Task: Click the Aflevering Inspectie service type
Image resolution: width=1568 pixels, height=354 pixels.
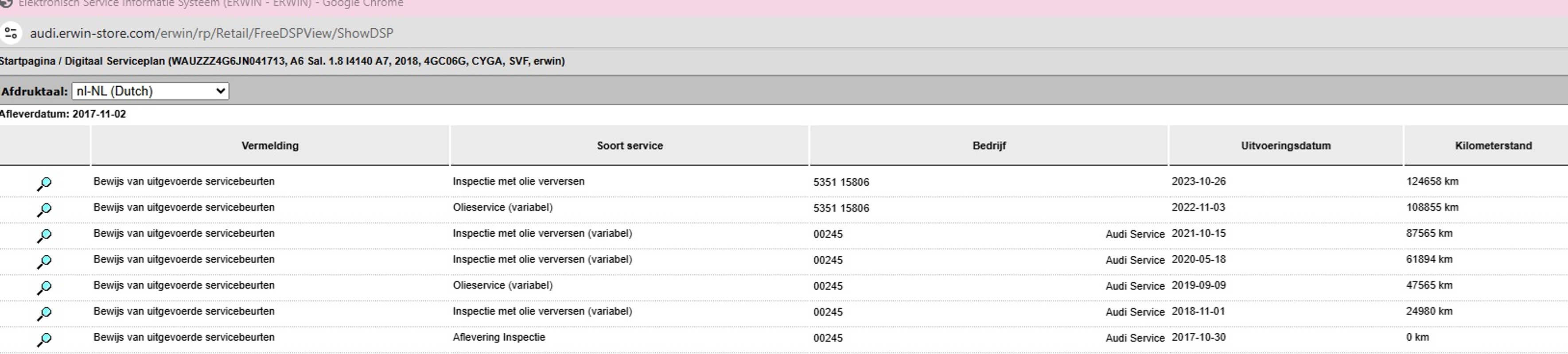Action: (x=498, y=338)
